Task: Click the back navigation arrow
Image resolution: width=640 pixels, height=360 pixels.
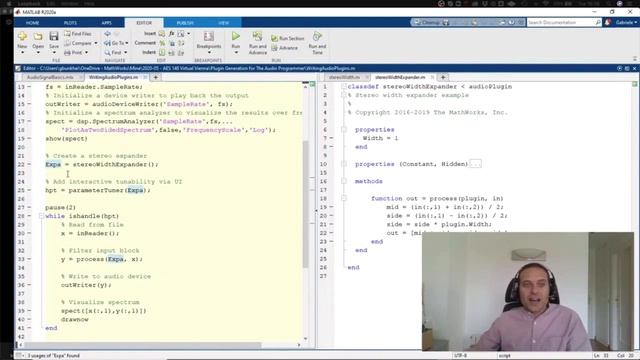Action: 107,34
